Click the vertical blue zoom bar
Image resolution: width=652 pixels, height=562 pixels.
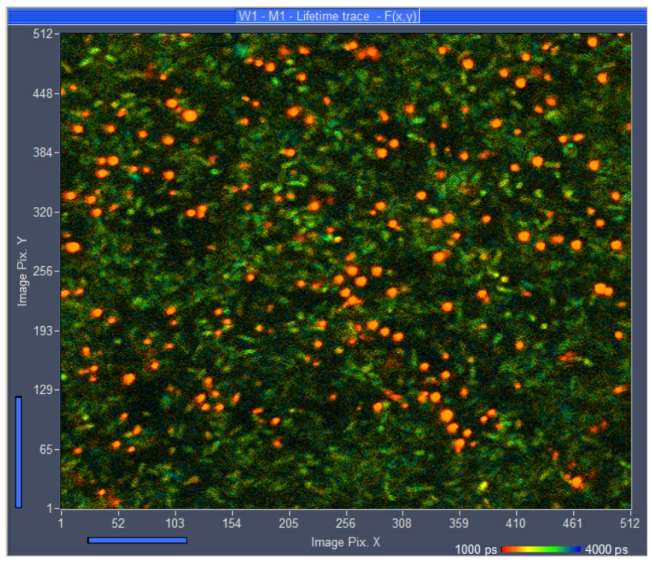click(18, 451)
